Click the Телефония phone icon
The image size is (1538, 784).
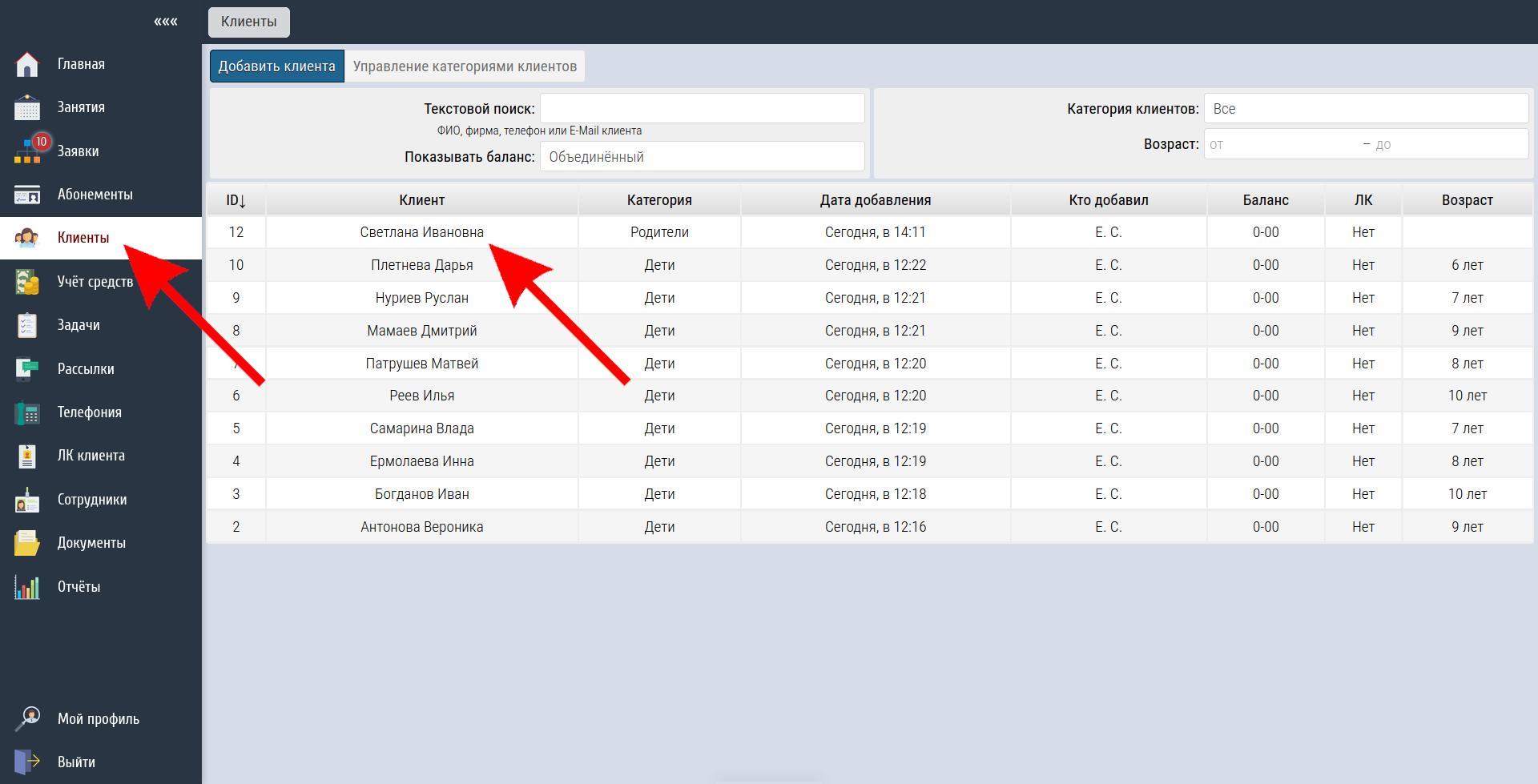(27, 412)
